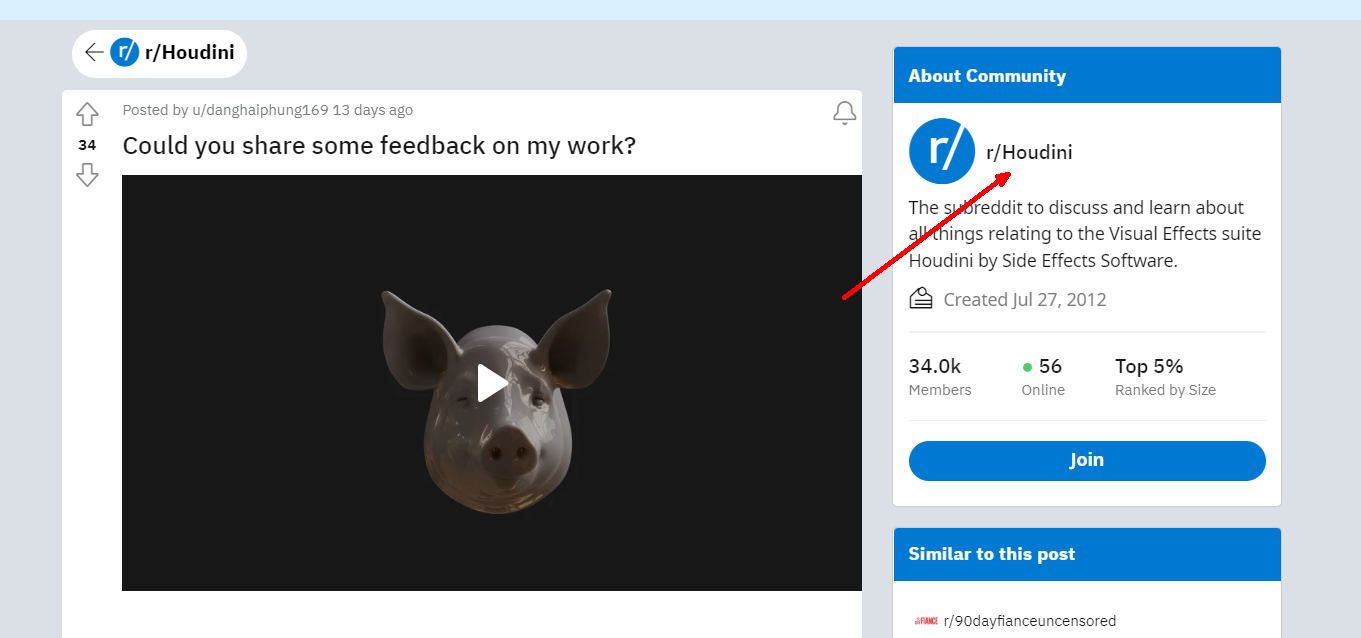Click the 34.0k Members count

[x=934, y=366]
